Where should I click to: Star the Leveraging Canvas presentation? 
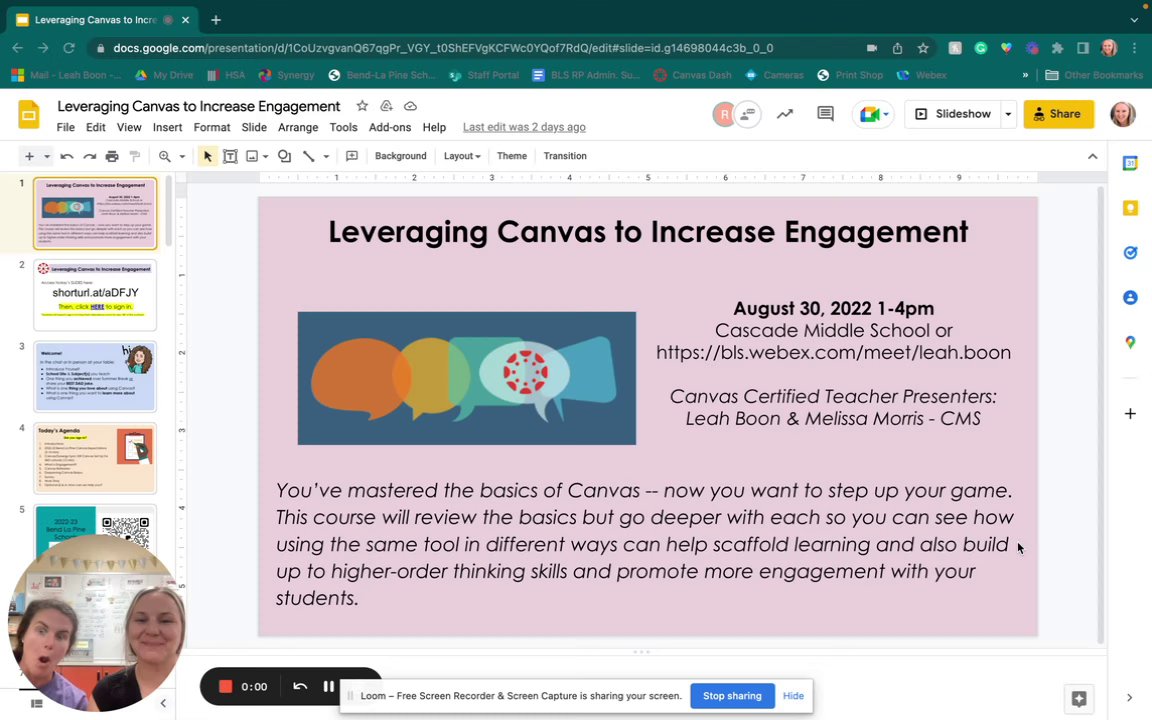[x=362, y=106]
